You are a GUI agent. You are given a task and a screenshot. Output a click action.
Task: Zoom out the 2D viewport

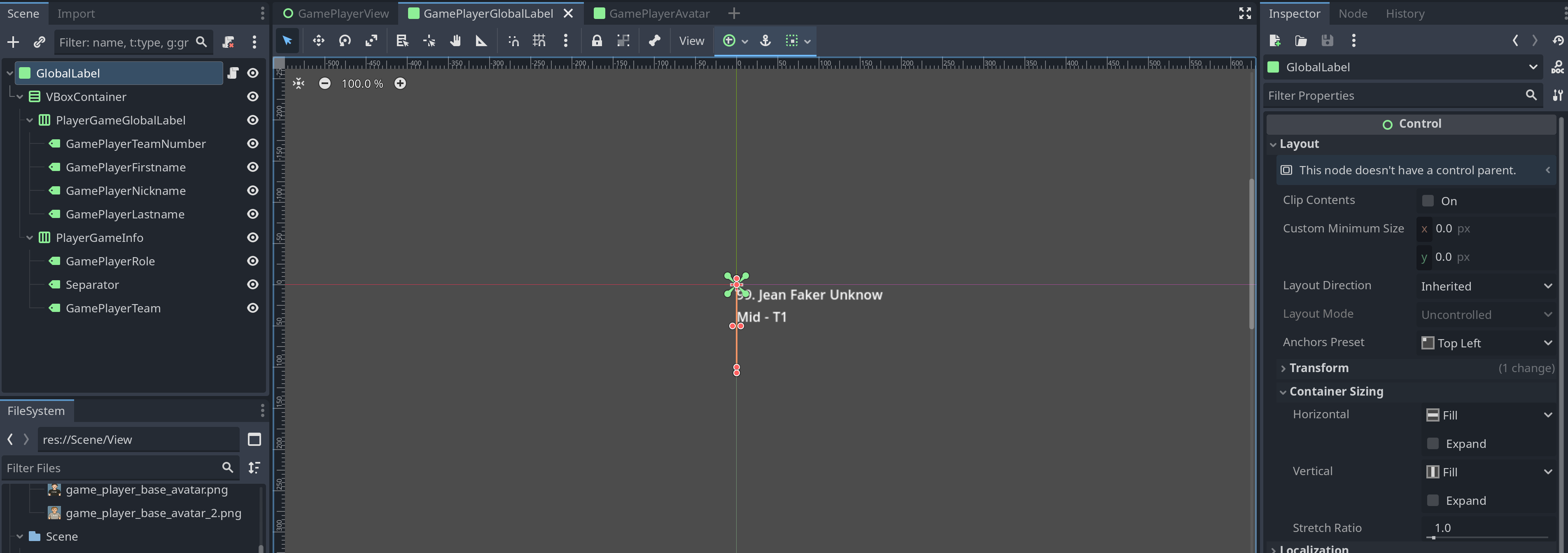(325, 83)
